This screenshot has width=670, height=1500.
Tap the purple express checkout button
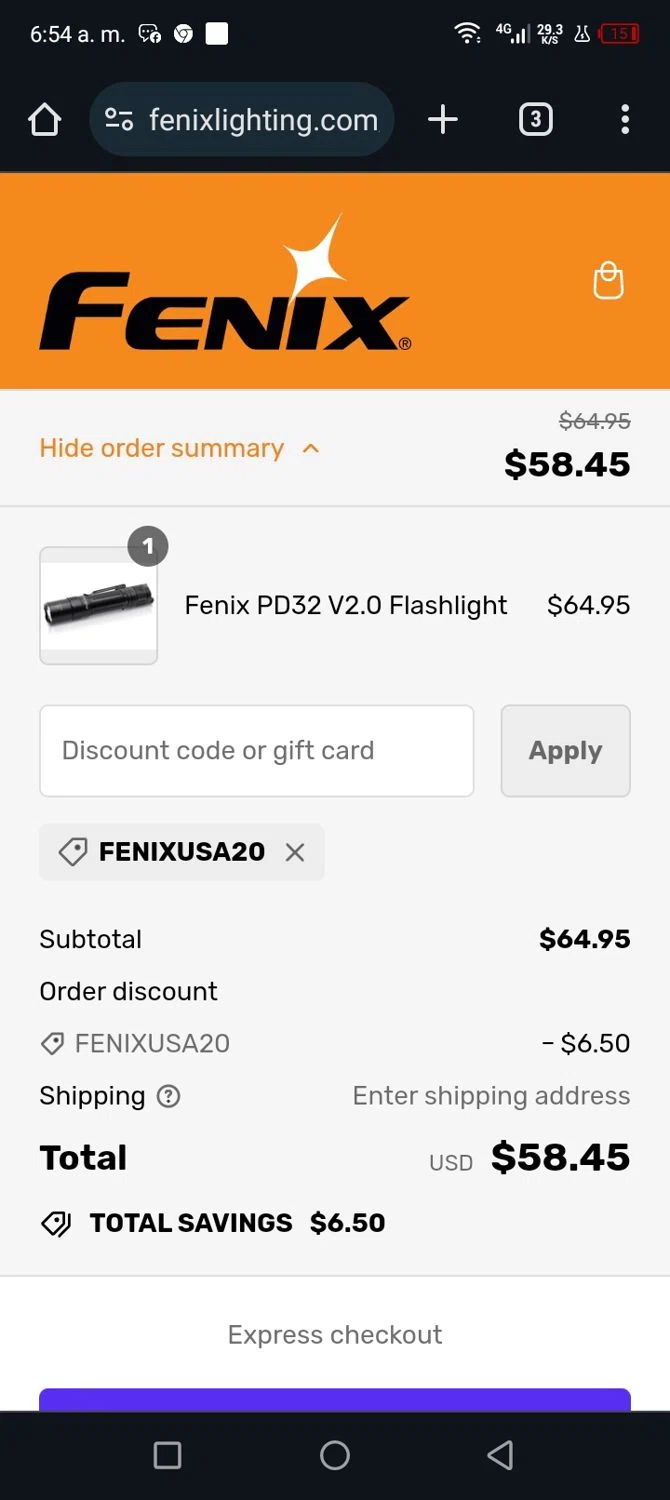(335, 1399)
